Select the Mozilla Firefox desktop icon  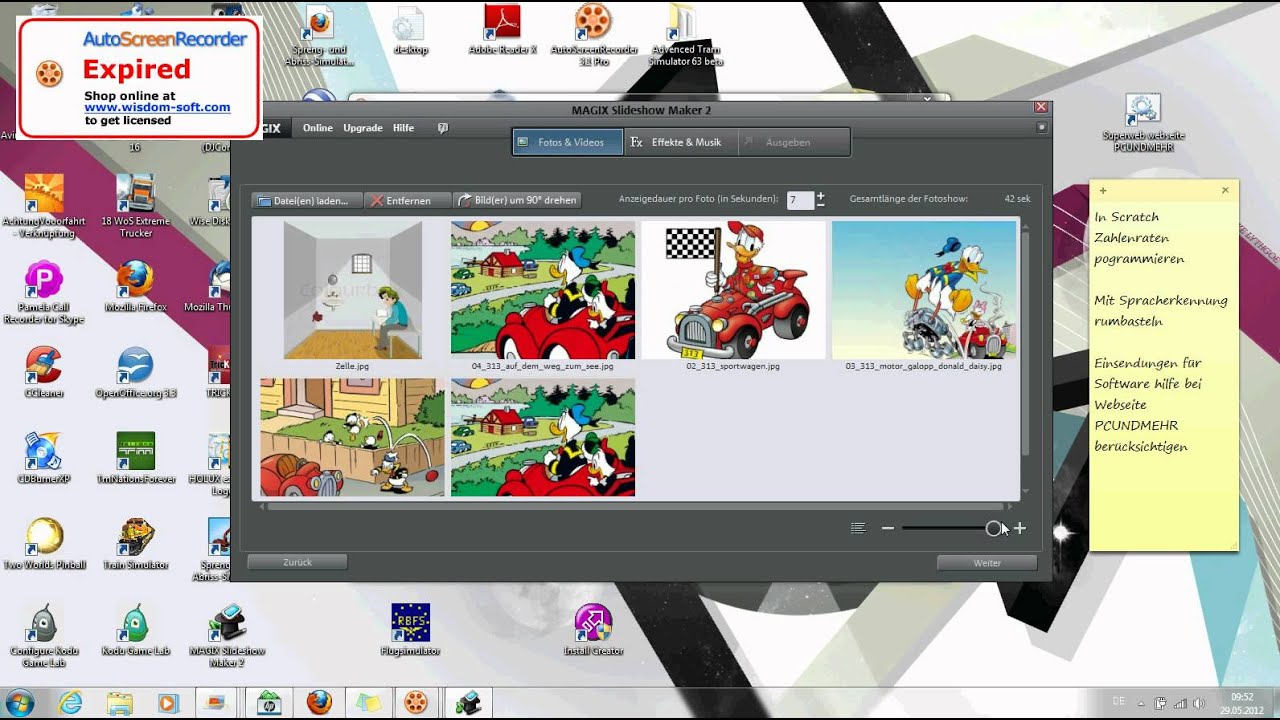click(x=135, y=287)
